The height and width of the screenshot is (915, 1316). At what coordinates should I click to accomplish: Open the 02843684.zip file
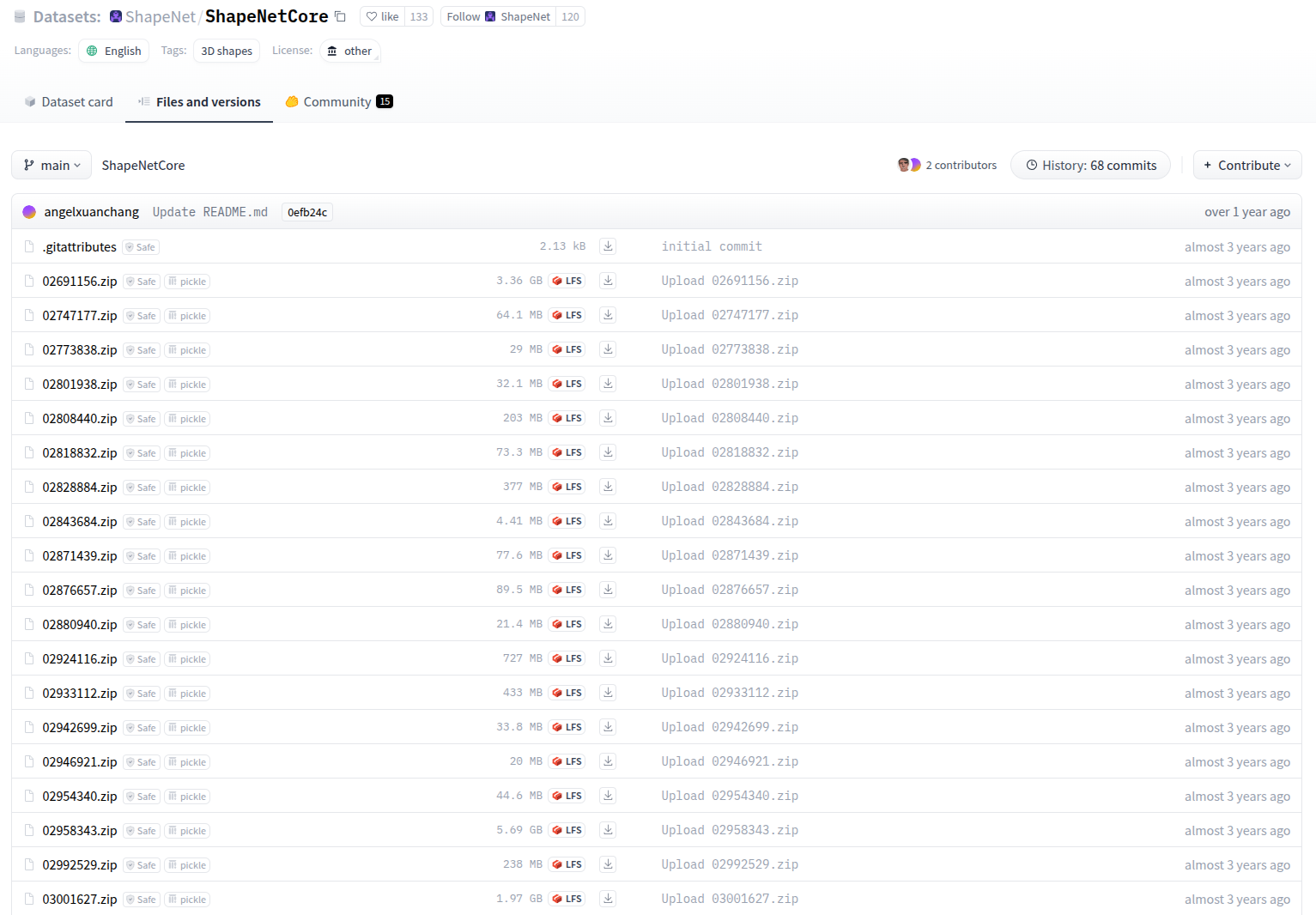80,521
